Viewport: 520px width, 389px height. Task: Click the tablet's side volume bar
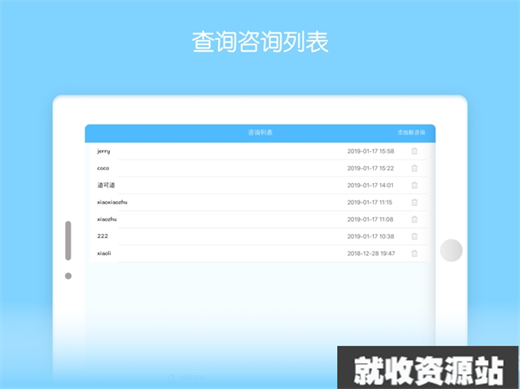[x=68, y=240]
